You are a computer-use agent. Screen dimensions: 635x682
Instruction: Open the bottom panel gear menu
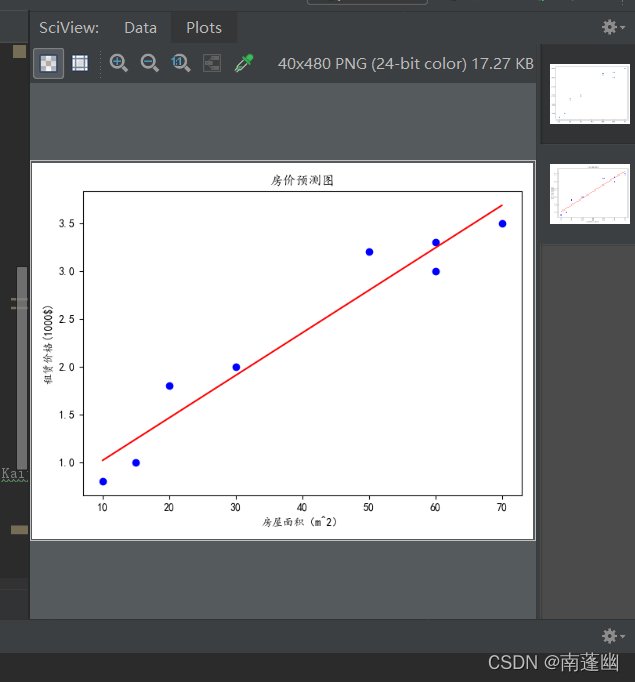tap(613, 636)
